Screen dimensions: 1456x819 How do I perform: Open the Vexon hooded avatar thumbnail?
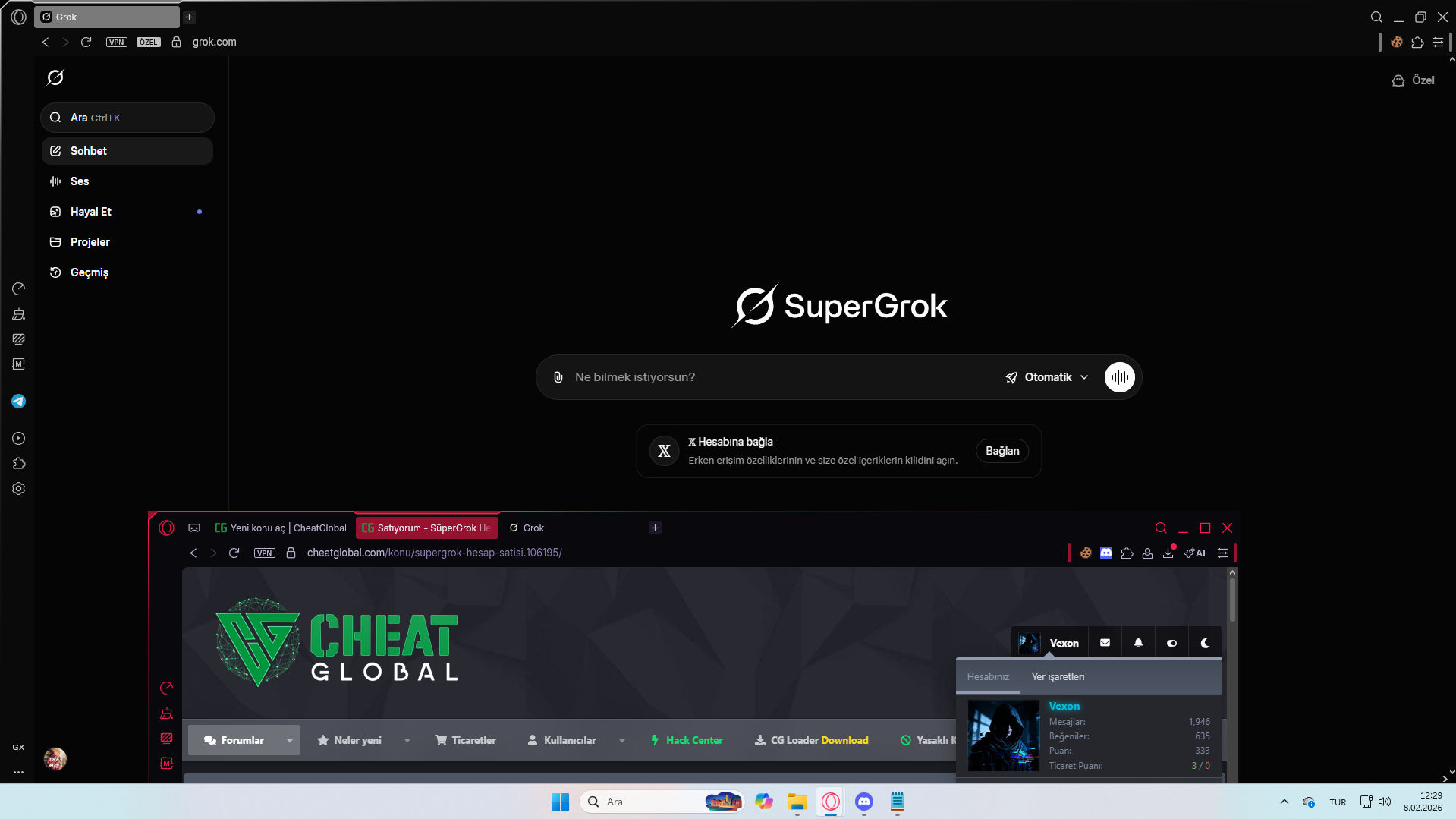point(1004,736)
